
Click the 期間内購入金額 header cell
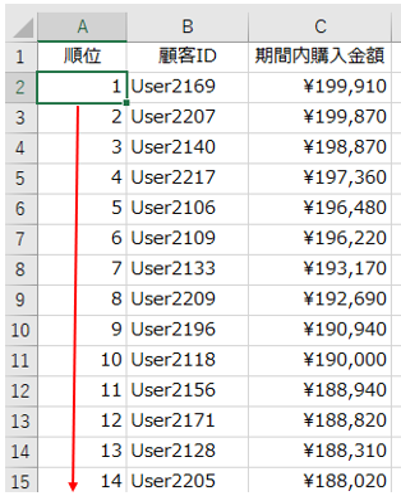[x=320, y=56]
